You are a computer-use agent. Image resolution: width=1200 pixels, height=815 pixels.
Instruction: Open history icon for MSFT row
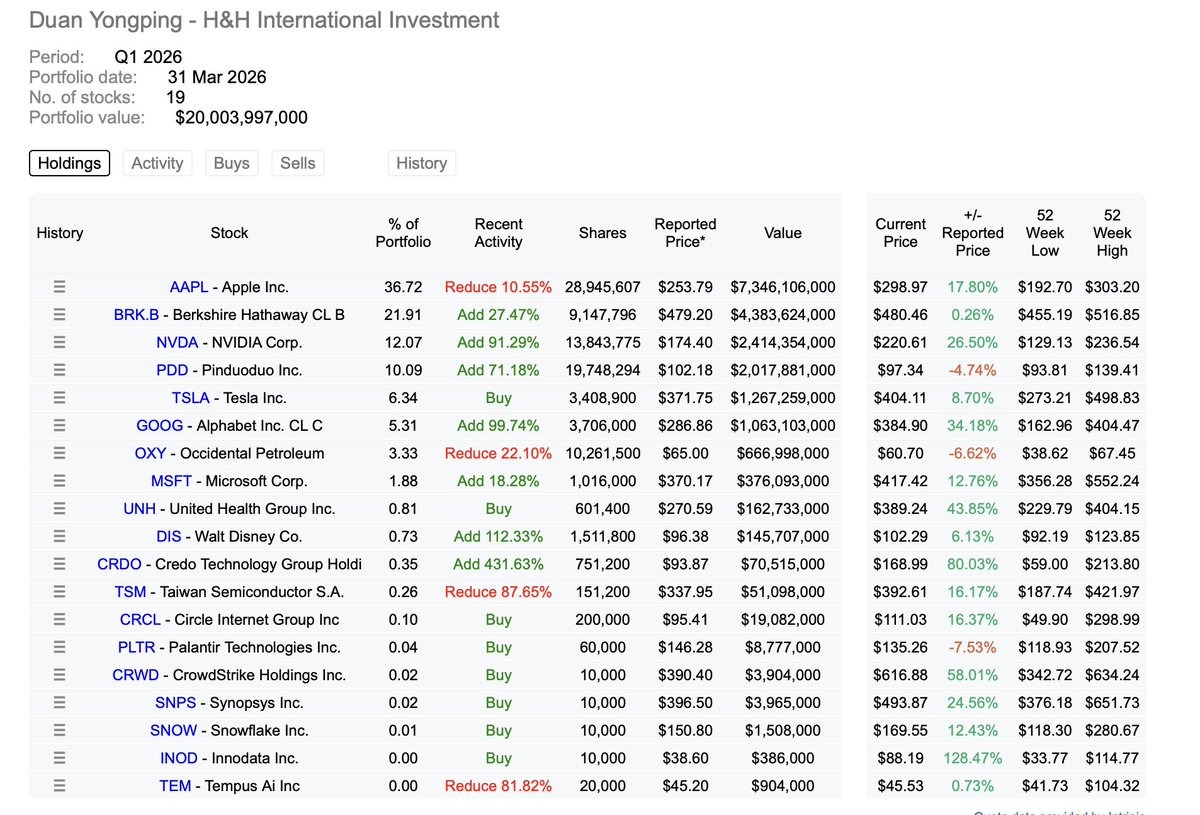point(59,481)
